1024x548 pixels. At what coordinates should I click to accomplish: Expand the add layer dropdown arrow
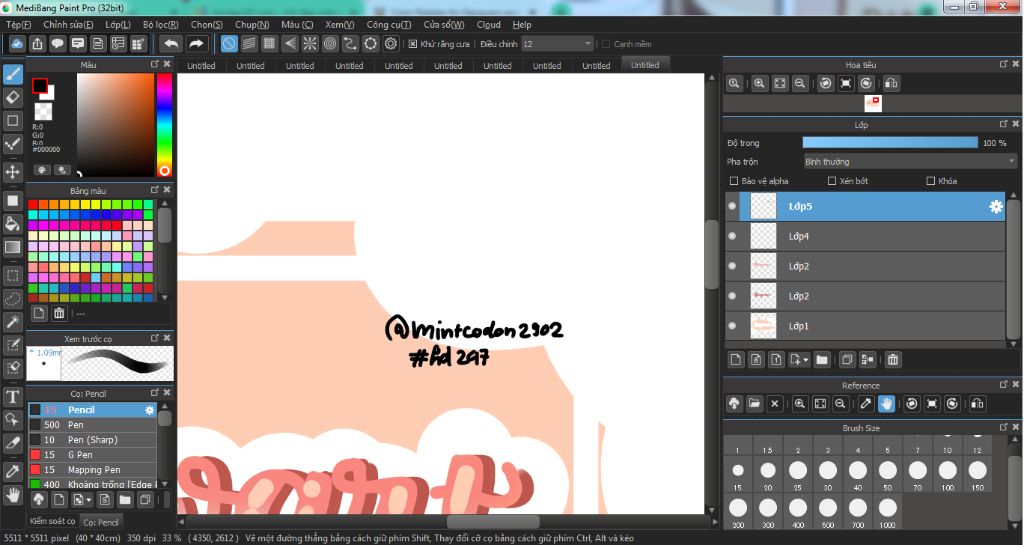807,360
